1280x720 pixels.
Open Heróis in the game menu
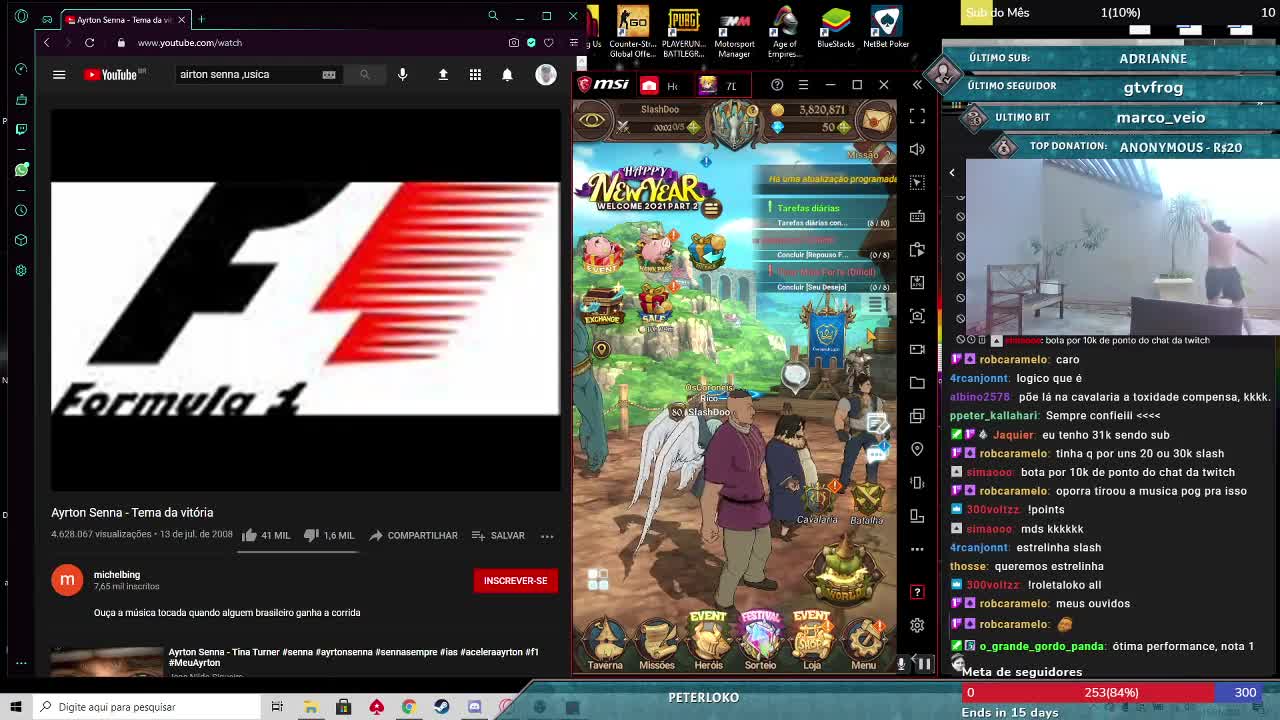click(708, 641)
